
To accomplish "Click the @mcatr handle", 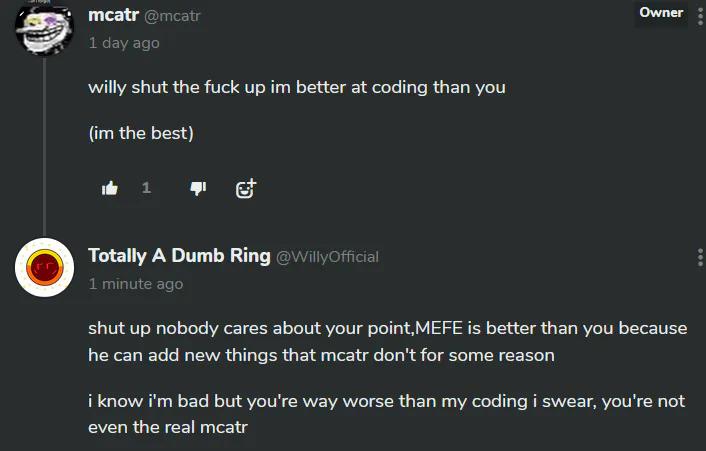I will [x=175, y=16].
